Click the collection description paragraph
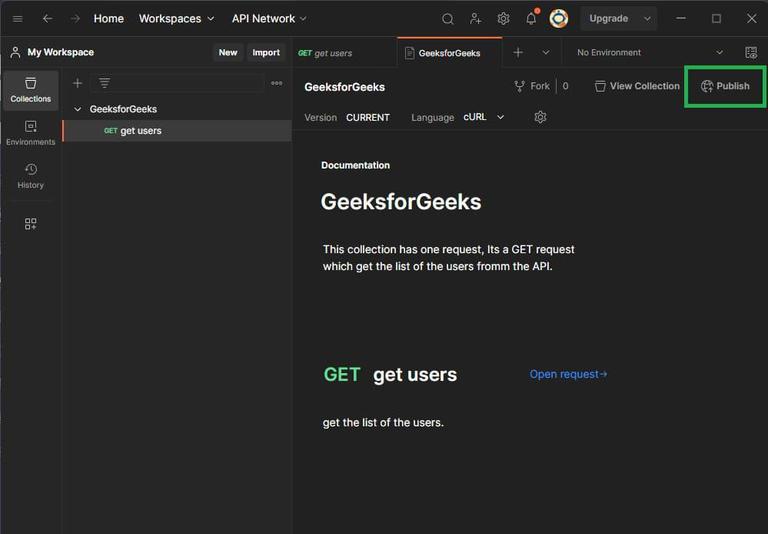The image size is (768, 534). 448,258
